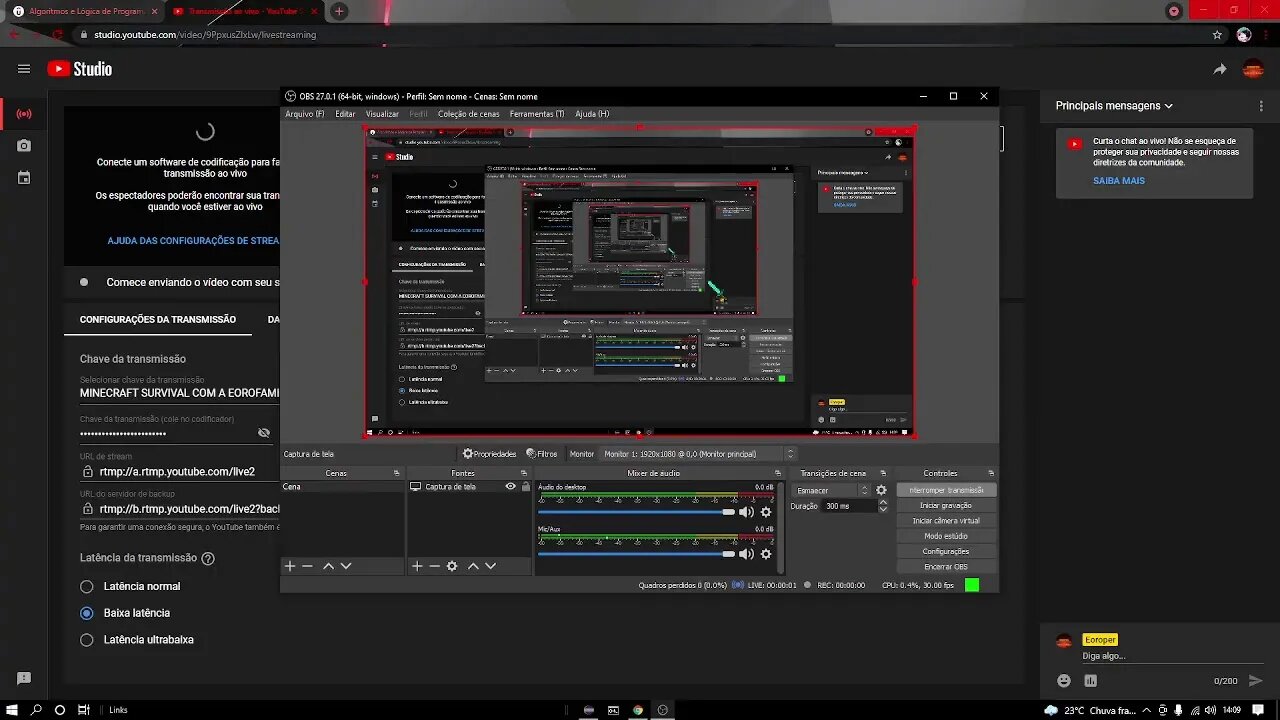The width and height of the screenshot is (1280, 720).
Task: Open OBS Ferramentas menu
Action: tap(537, 114)
